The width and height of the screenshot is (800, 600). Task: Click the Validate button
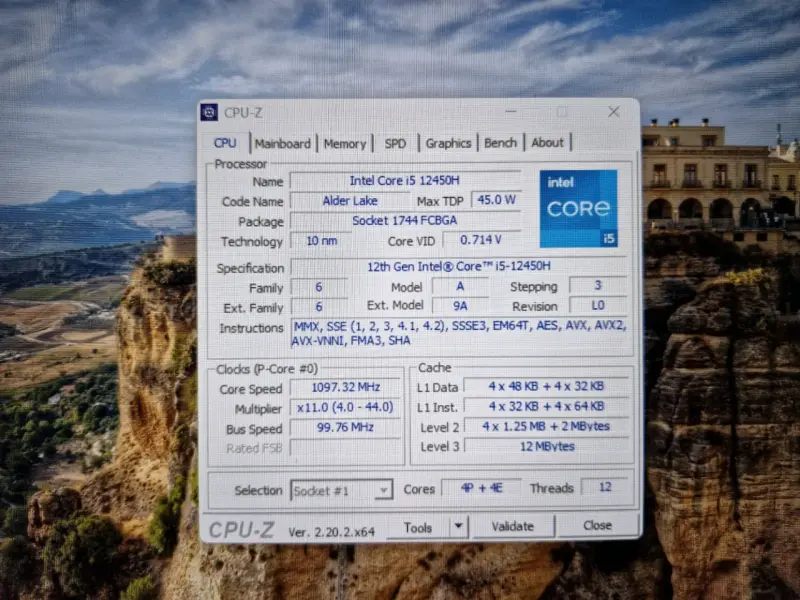point(513,526)
